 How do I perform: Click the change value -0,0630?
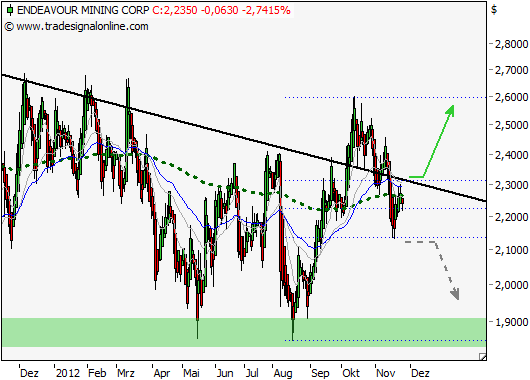coord(219,10)
